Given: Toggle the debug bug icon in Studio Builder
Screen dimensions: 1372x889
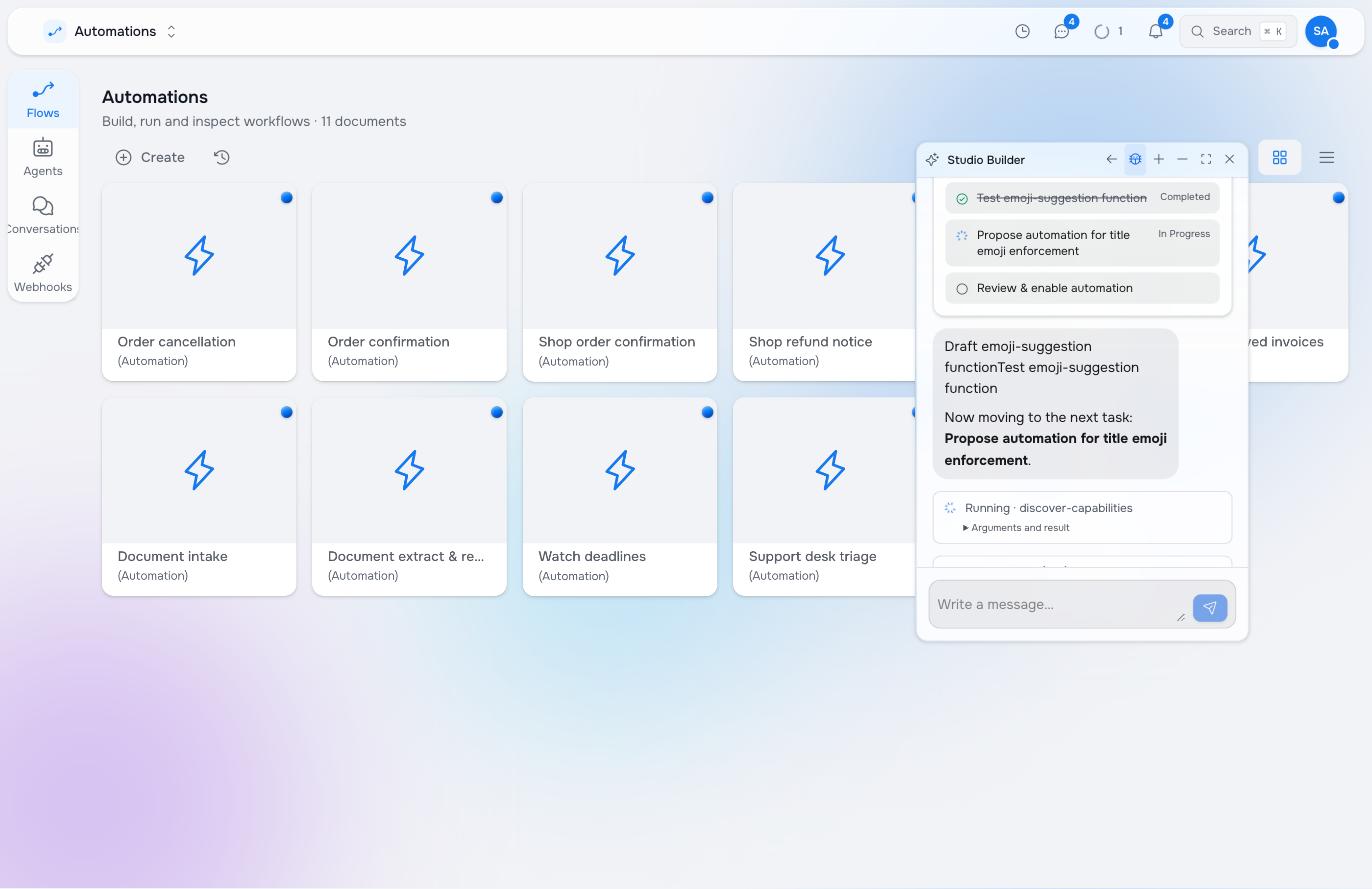Looking at the screenshot, I should coord(1135,159).
